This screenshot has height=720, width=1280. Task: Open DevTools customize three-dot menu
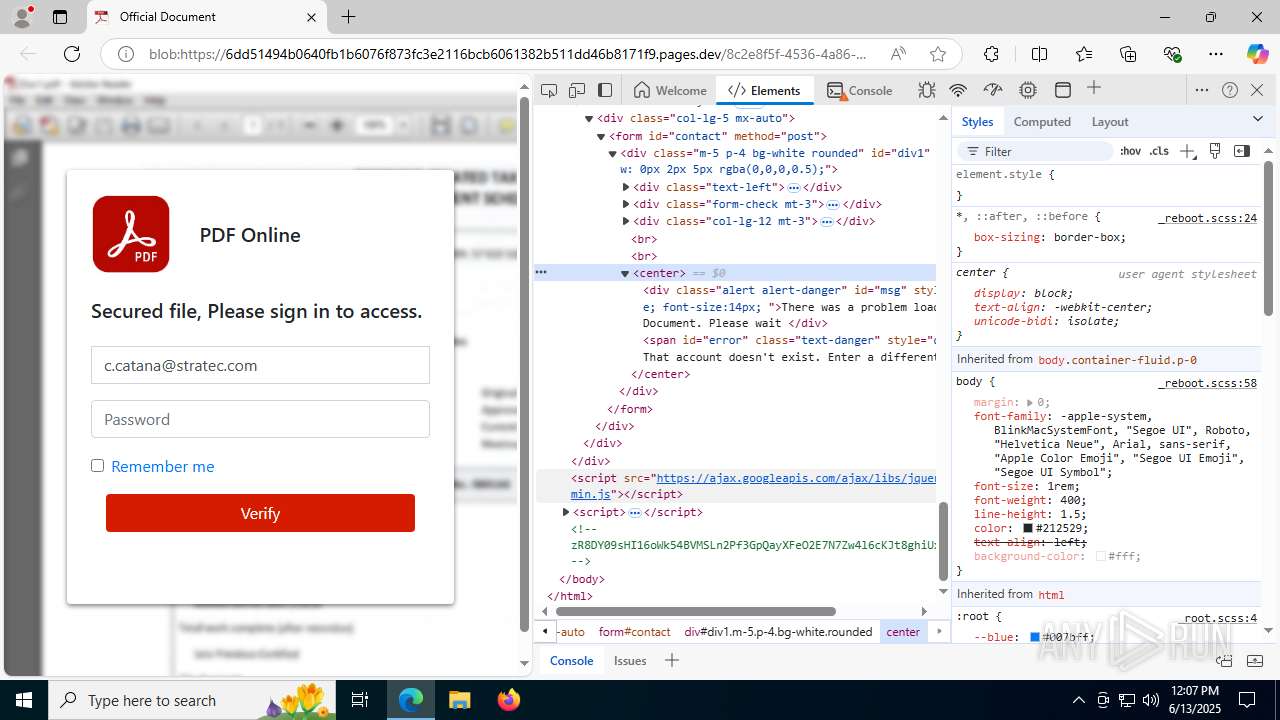point(1202,90)
